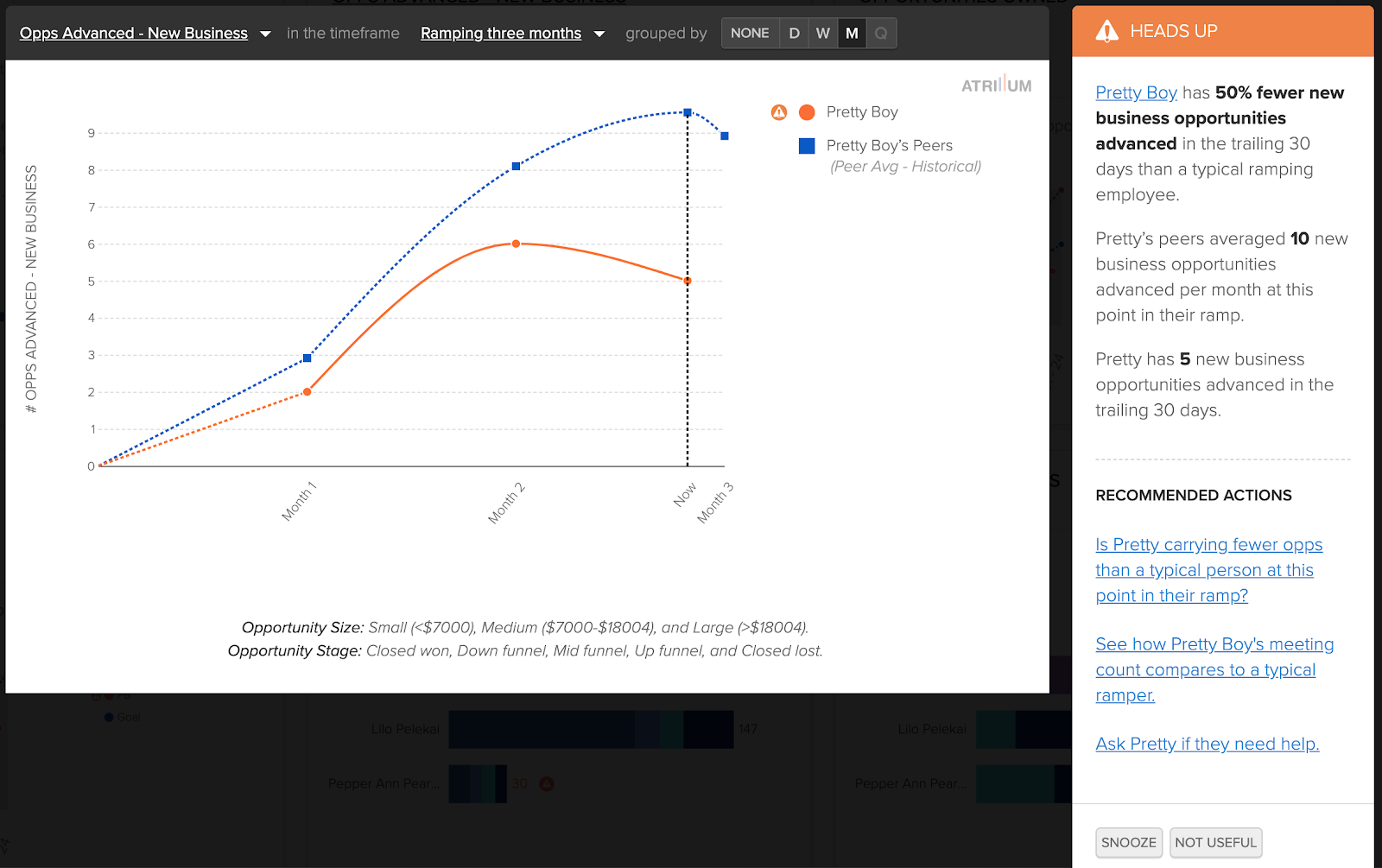Open the Ramping three months timeframe dropdown
This screenshot has height=868, width=1382.
[x=501, y=33]
